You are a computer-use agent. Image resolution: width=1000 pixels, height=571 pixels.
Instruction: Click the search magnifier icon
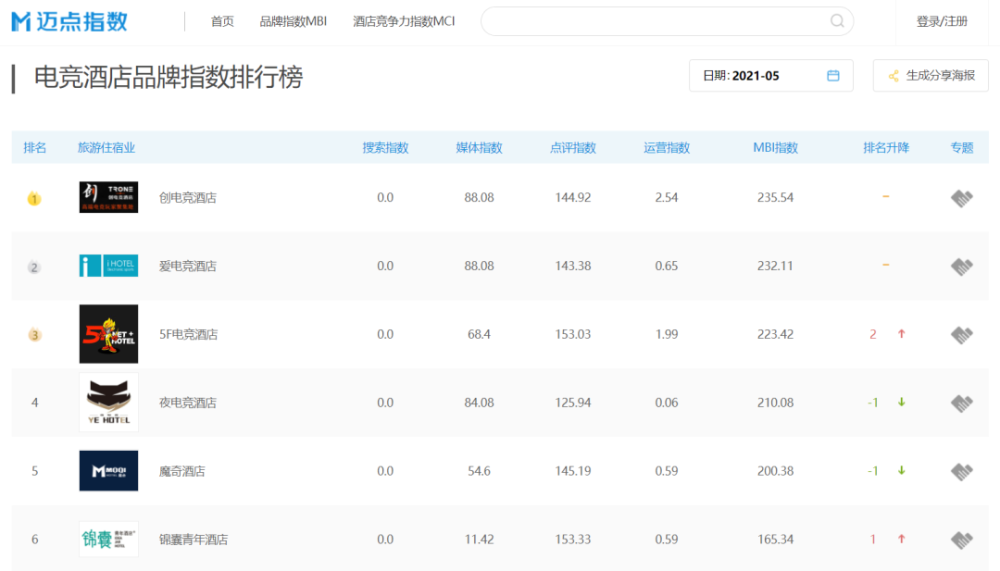837,21
